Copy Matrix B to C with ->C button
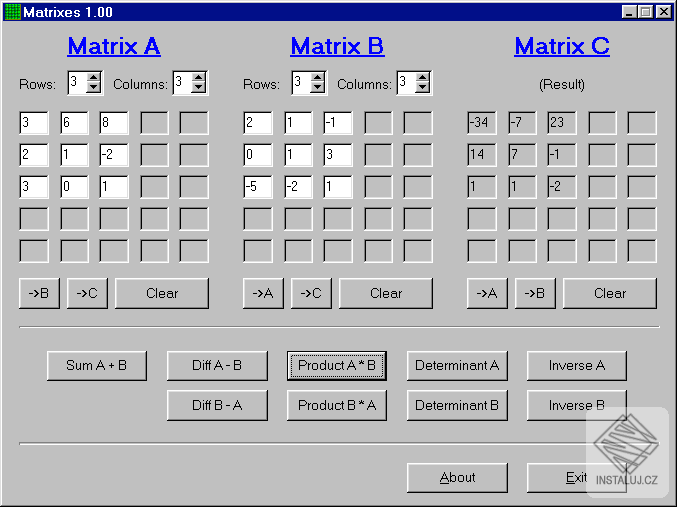Image resolution: width=677 pixels, height=507 pixels. coord(311,293)
